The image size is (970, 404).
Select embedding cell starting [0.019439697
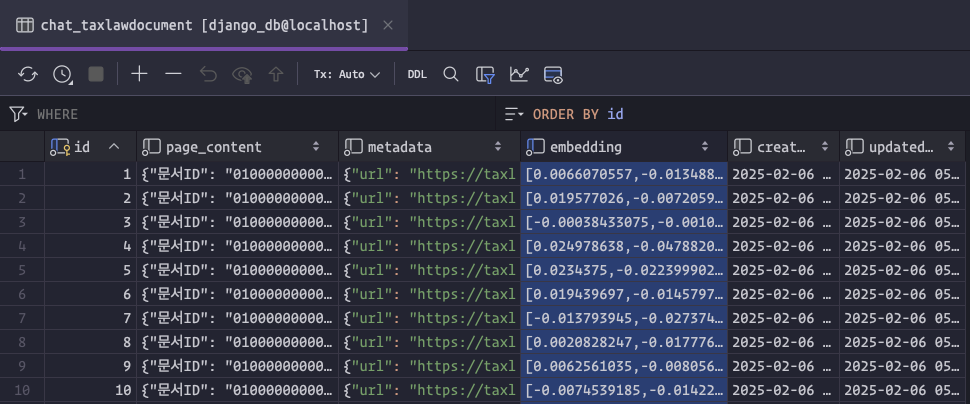624,294
